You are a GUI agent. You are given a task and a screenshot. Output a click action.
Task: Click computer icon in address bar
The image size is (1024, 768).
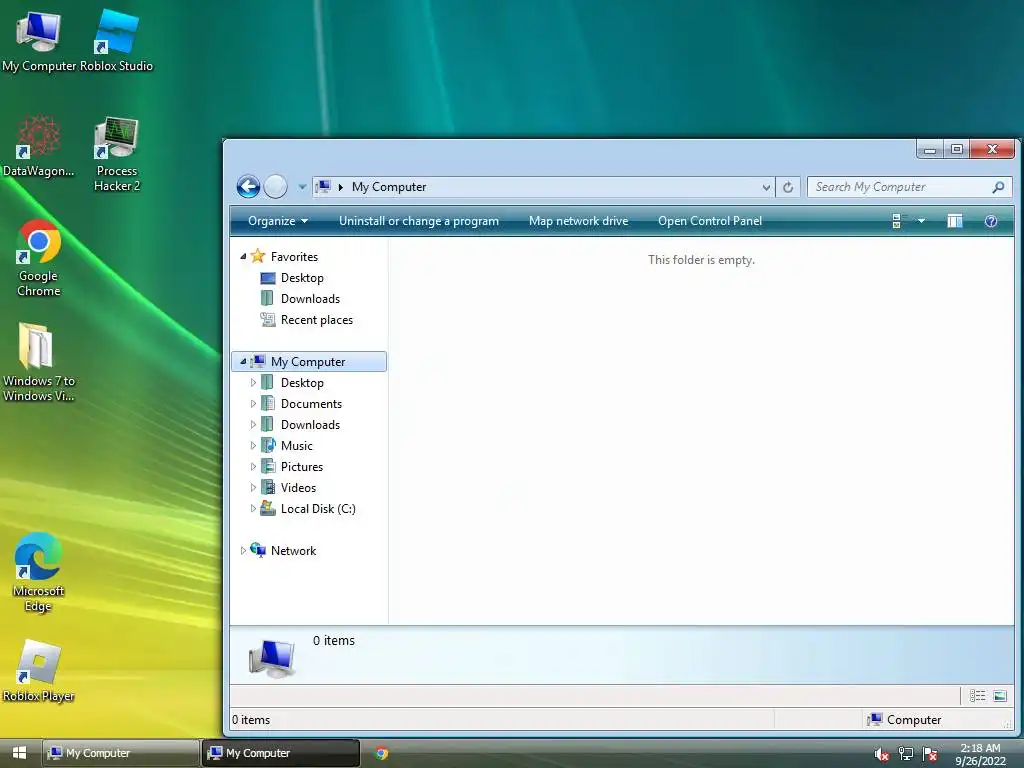point(323,187)
